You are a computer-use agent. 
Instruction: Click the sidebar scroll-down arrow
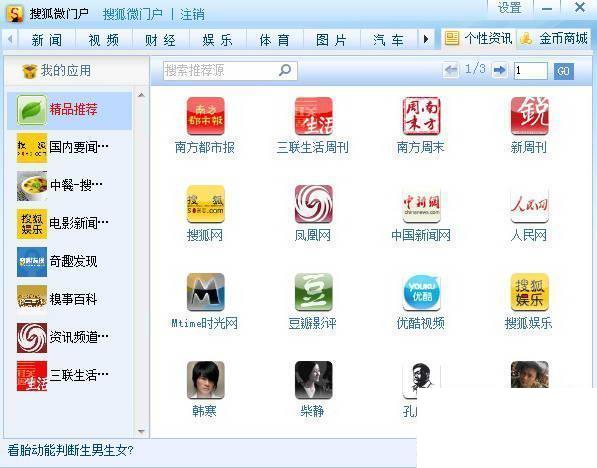point(141,431)
